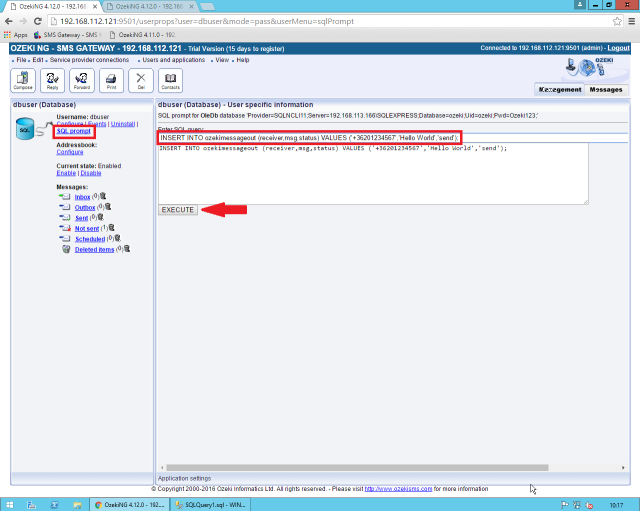Open the Windows Start button
Screen dimensions: 640x511
click(x=10, y=505)
